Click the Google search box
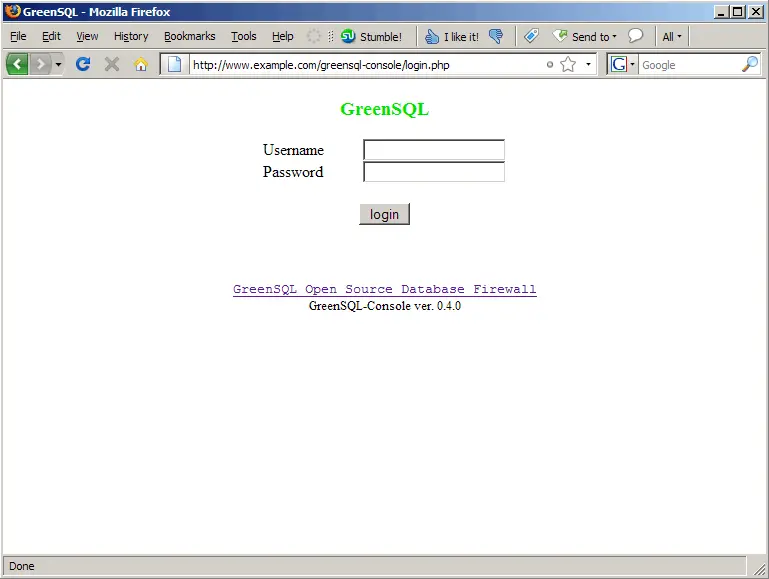The height and width of the screenshot is (579, 769). (x=689, y=65)
